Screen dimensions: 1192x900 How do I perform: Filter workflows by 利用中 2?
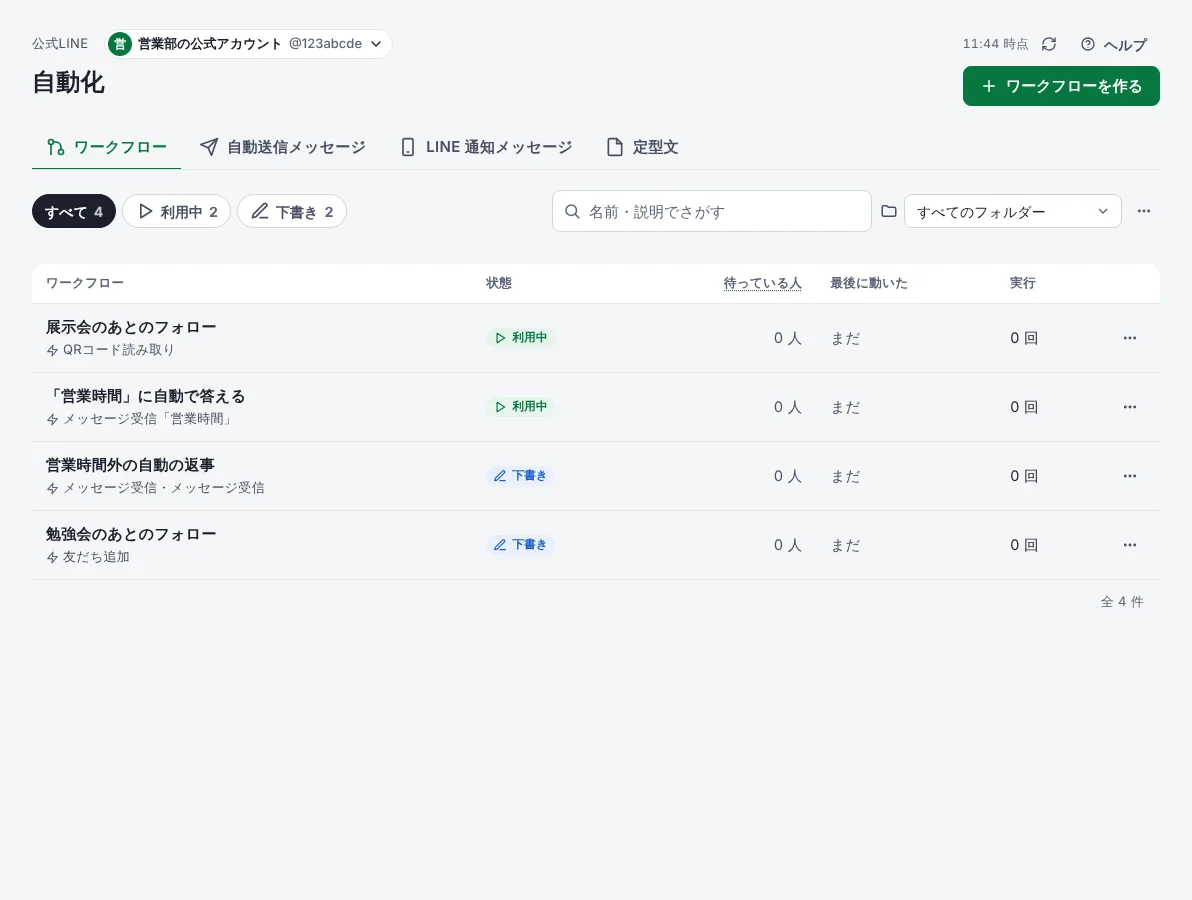click(x=176, y=211)
